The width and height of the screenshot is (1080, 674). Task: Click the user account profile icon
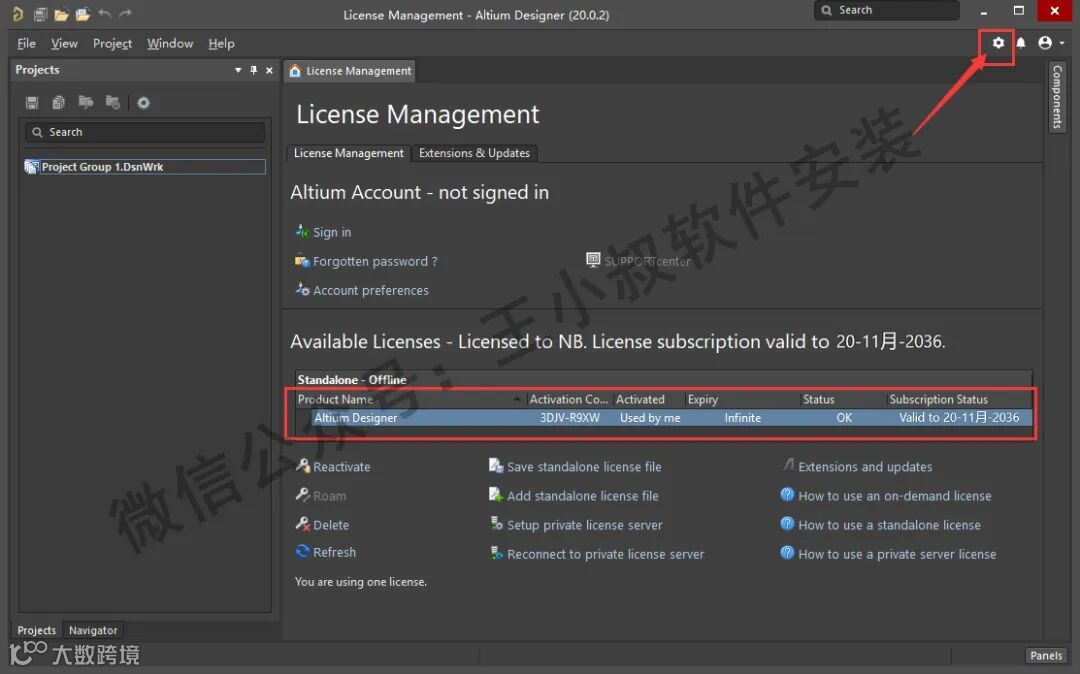1045,43
